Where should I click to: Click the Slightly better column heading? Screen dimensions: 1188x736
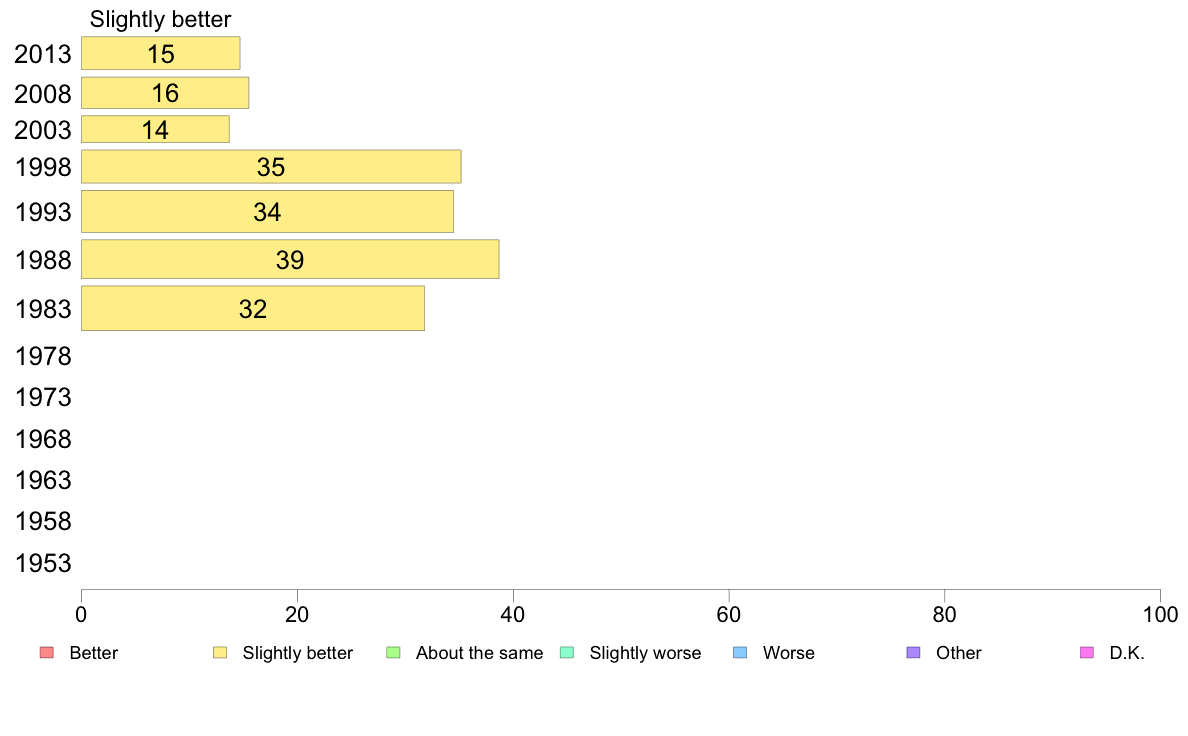[x=161, y=19]
